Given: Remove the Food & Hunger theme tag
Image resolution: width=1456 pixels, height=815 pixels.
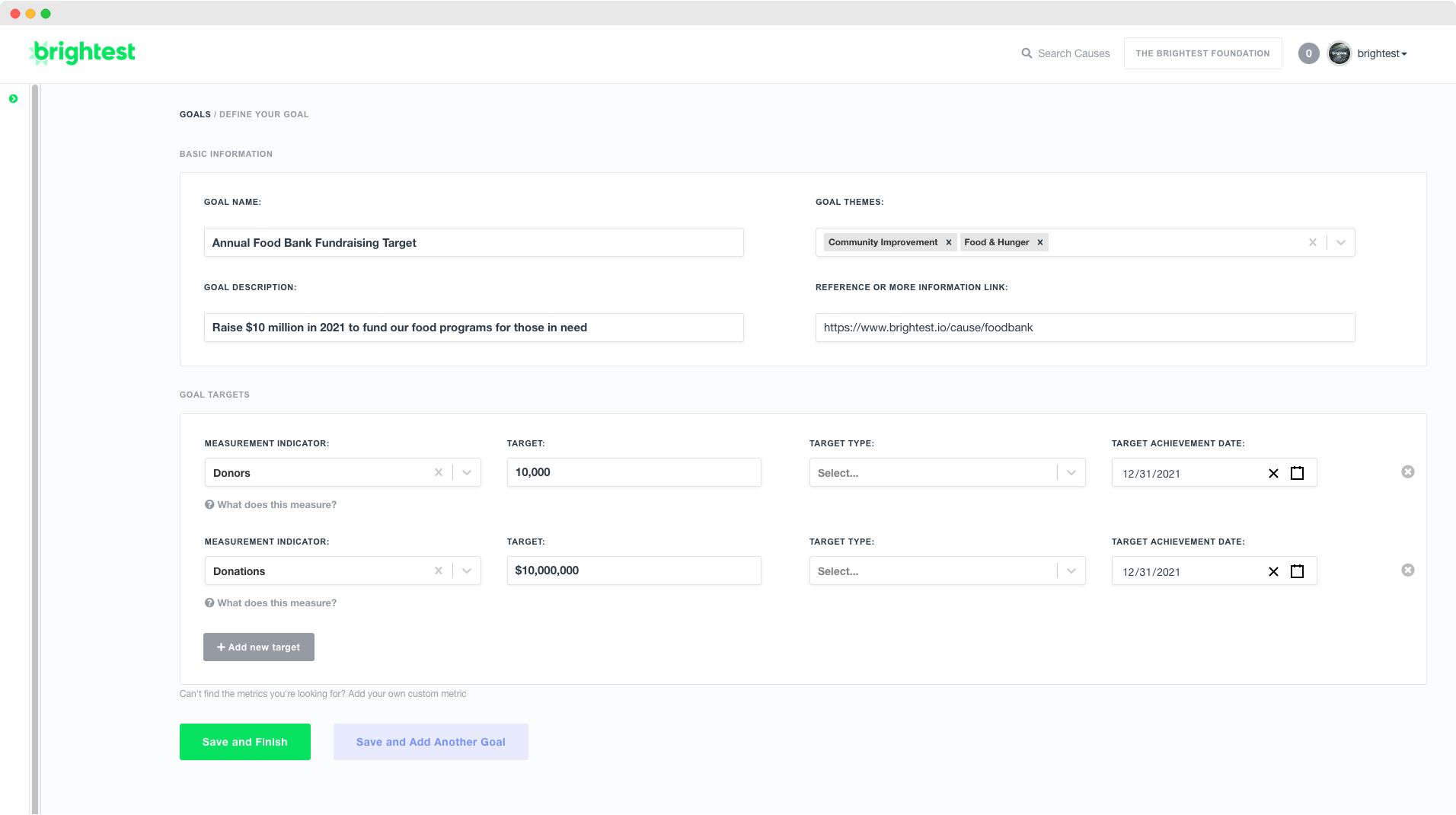Looking at the screenshot, I should point(1040,242).
